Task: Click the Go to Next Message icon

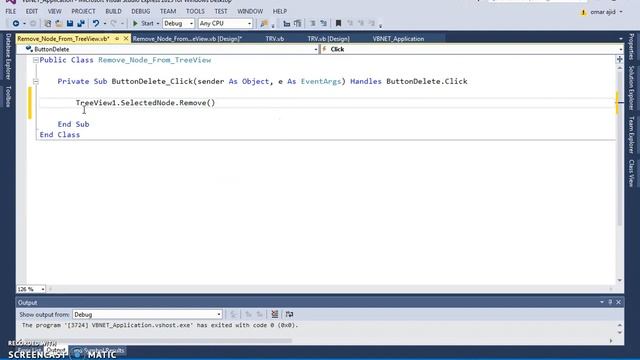Action: (x=259, y=314)
